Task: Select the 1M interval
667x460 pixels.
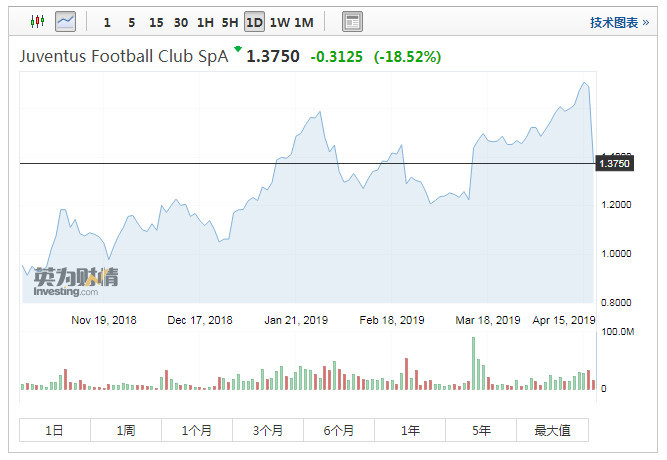Action: click(304, 22)
